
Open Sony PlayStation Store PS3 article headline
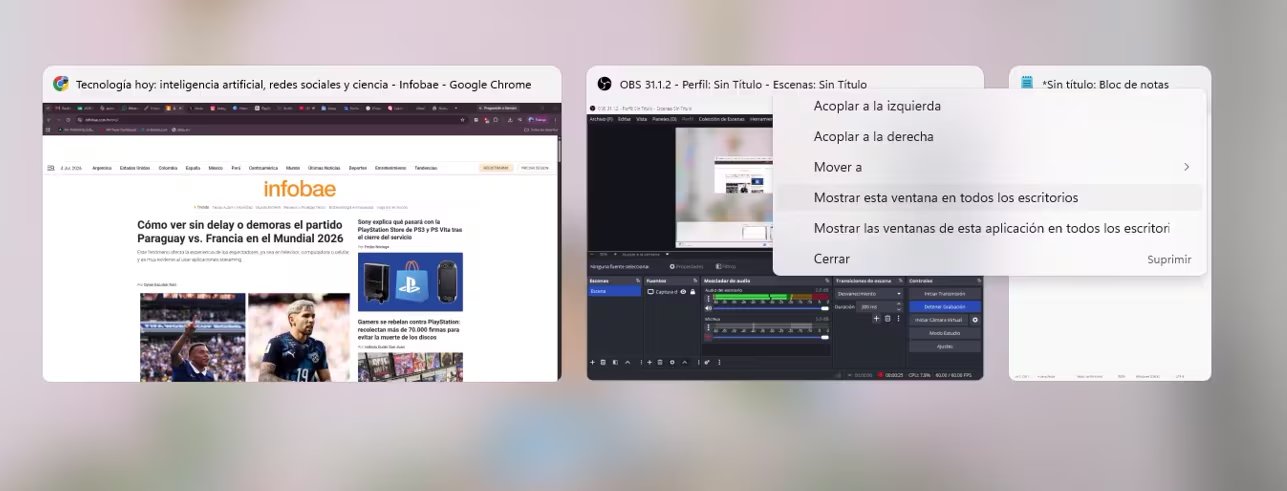pos(410,232)
